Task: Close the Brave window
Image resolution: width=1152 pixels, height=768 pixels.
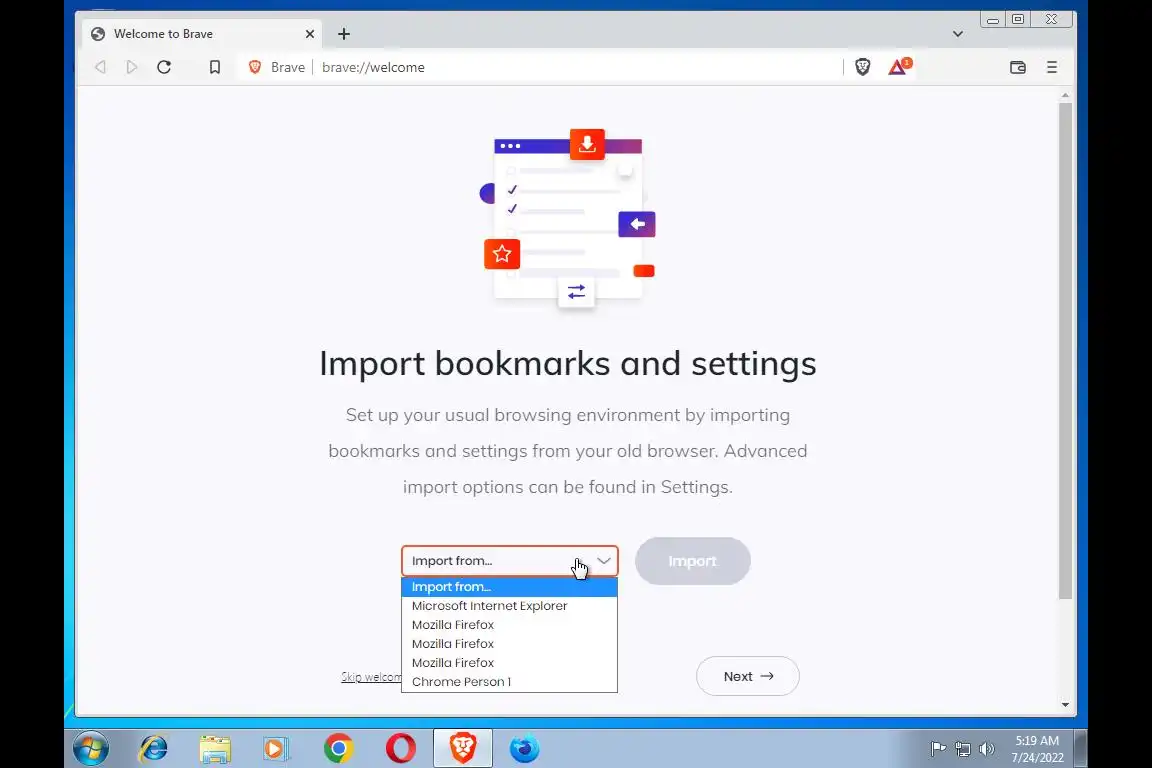Action: coord(1051,20)
